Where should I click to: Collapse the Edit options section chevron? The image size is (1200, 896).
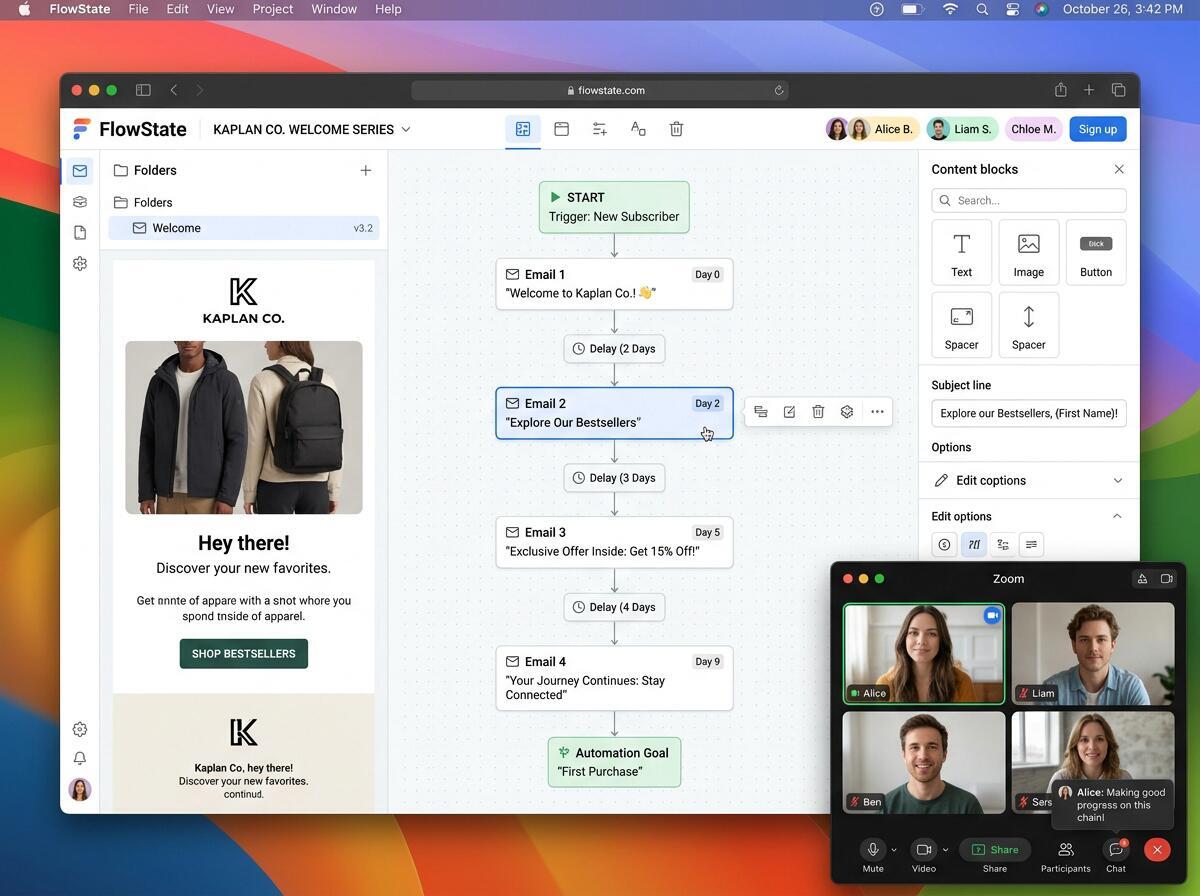(1117, 516)
